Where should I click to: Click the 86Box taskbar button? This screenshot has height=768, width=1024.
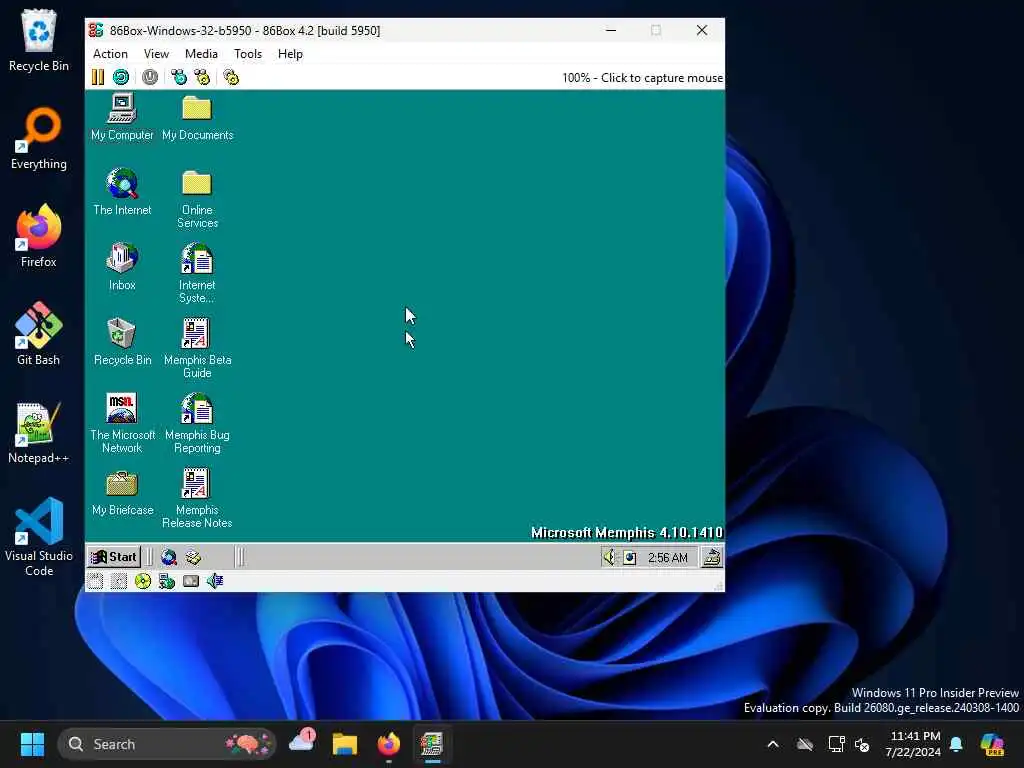tap(432, 744)
